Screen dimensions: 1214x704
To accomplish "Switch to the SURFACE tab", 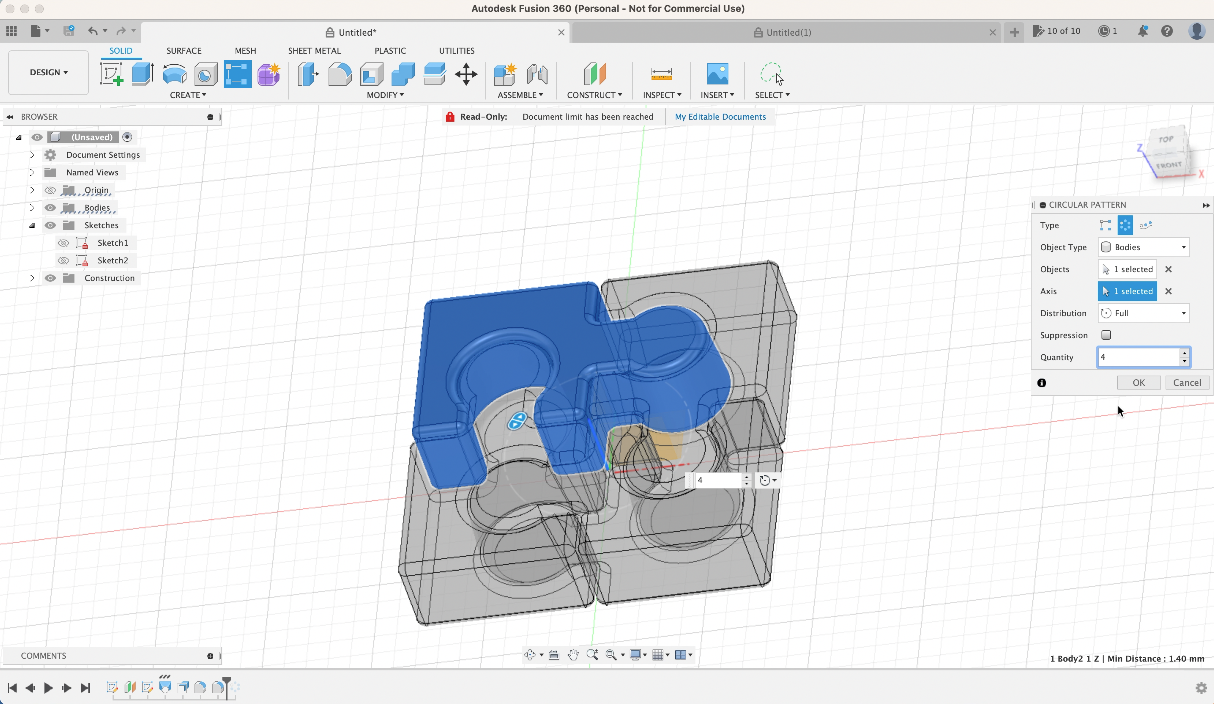I will click(x=184, y=51).
